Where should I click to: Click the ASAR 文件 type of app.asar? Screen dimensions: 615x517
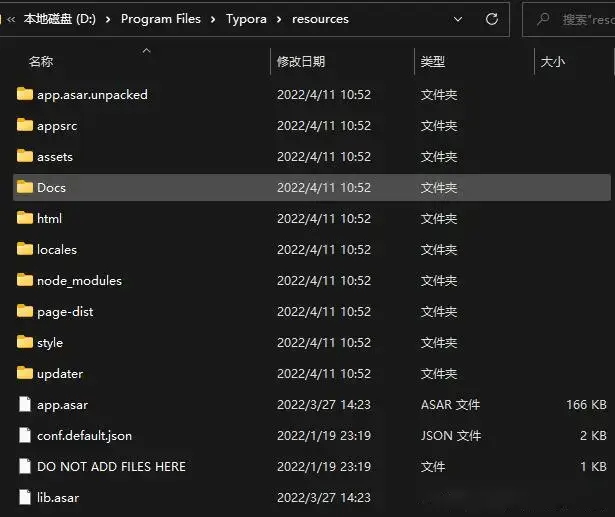pos(450,404)
